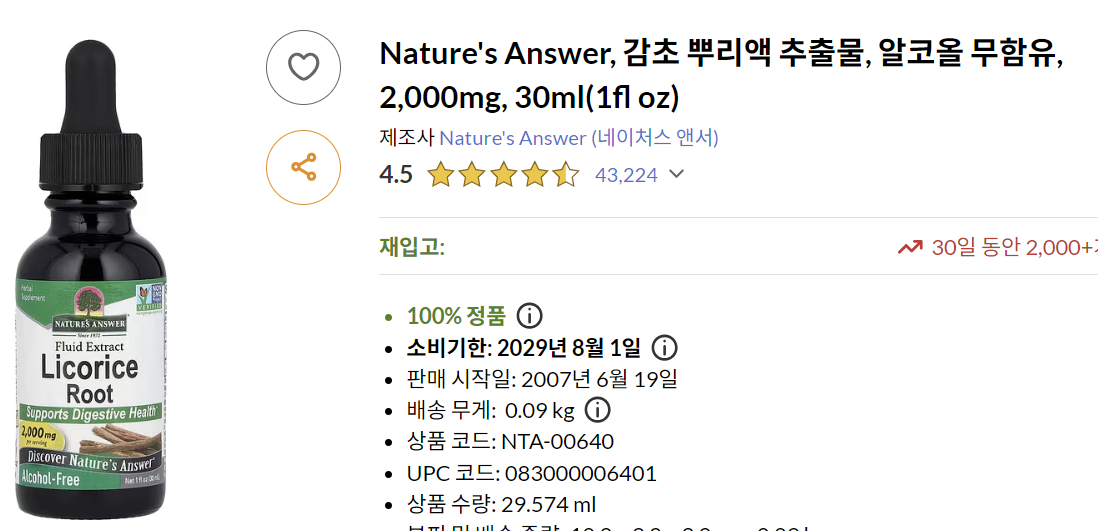Image resolution: width=1098 pixels, height=531 pixels.
Task: Open info icon next to 배송 무게
Action: click(597, 410)
